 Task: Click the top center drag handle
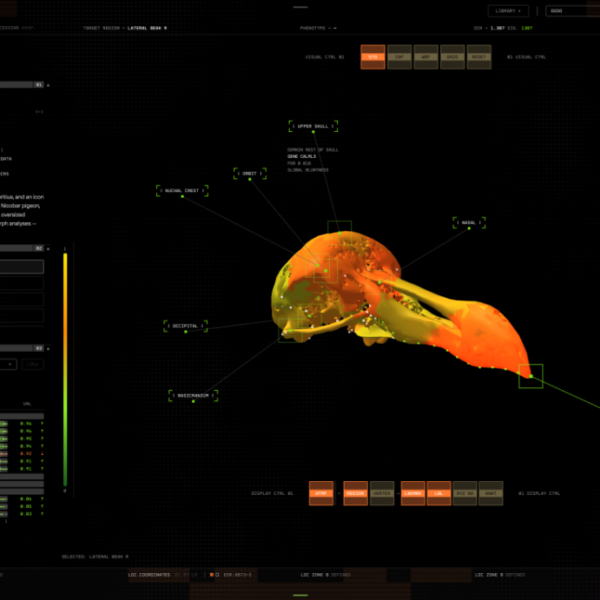[x=300, y=7]
